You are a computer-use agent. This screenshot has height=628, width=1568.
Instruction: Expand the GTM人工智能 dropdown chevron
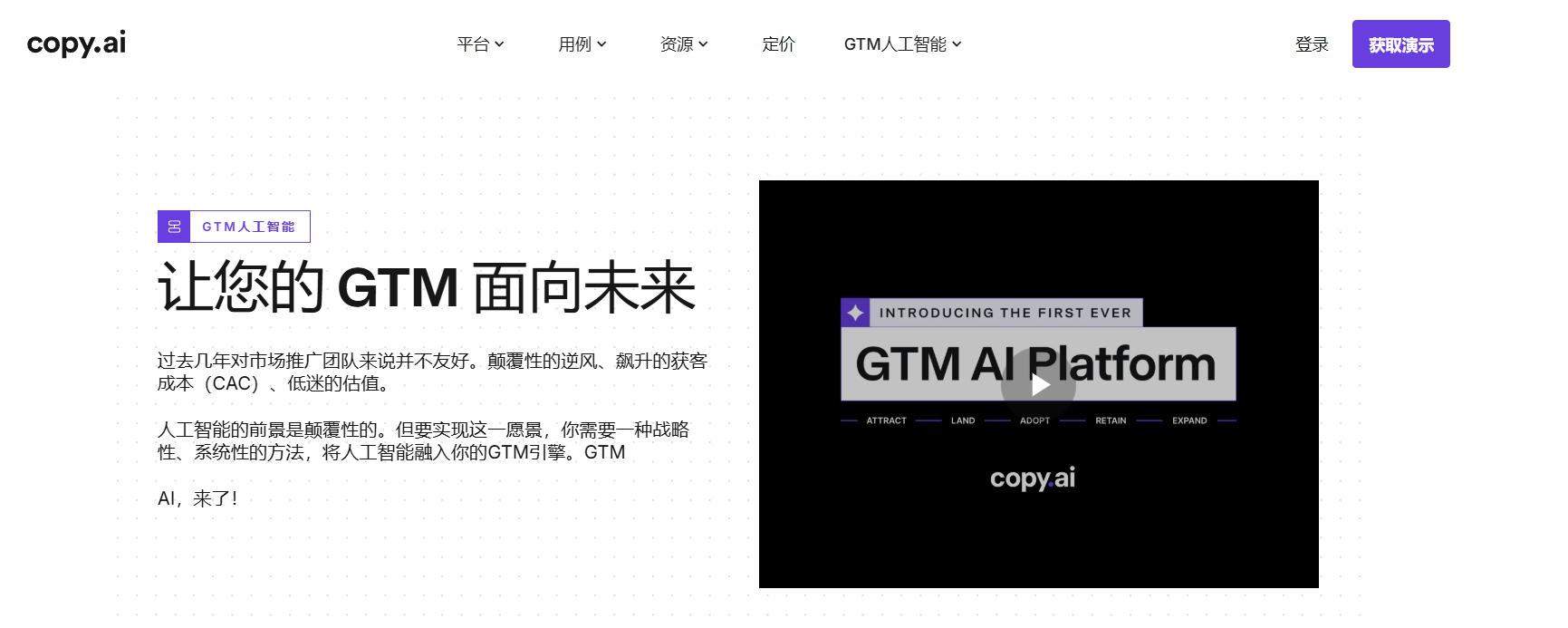(x=957, y=44)
